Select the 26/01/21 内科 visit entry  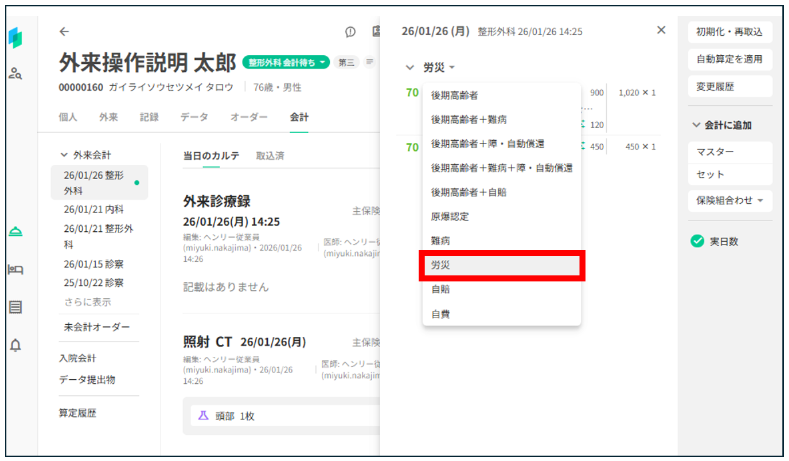93,210
